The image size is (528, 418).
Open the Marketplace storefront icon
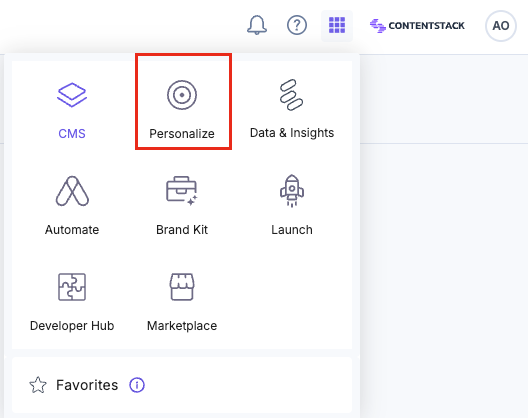click(182, 287)
